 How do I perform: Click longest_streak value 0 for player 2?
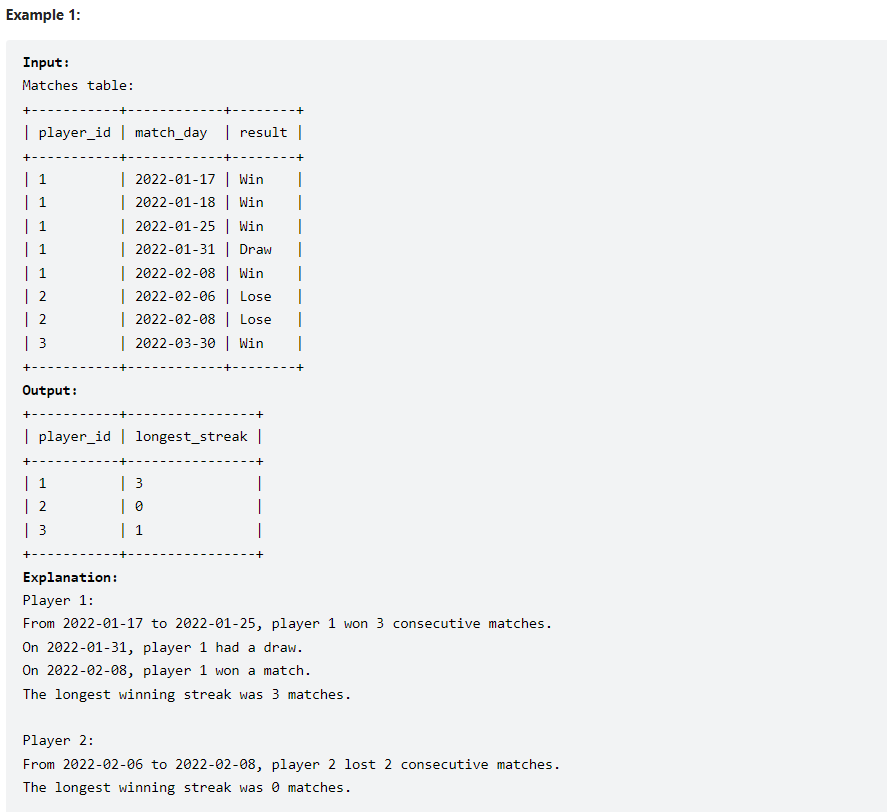click(139, 506)
